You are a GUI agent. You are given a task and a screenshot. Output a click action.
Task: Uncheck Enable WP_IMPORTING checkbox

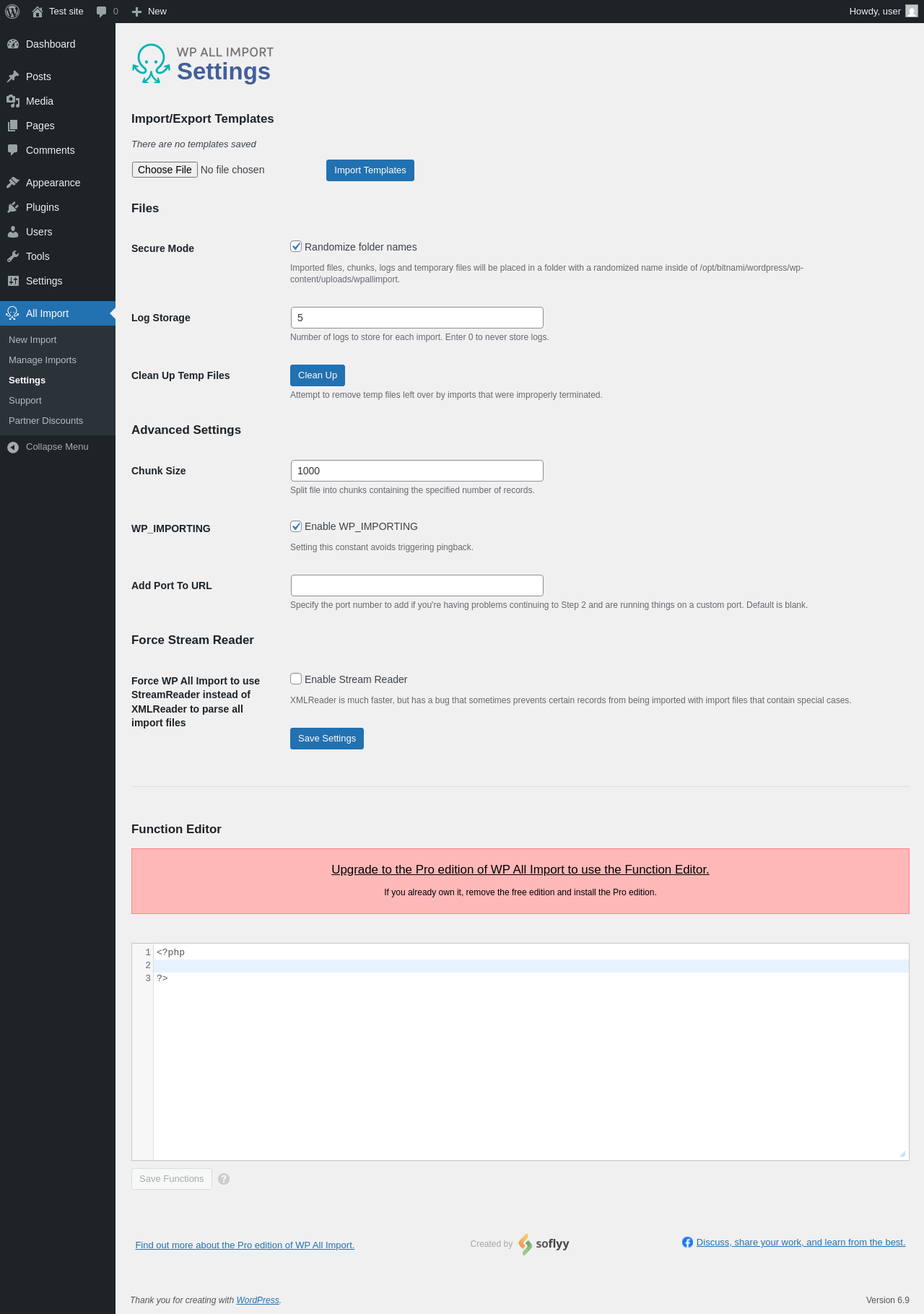(296, 526)
